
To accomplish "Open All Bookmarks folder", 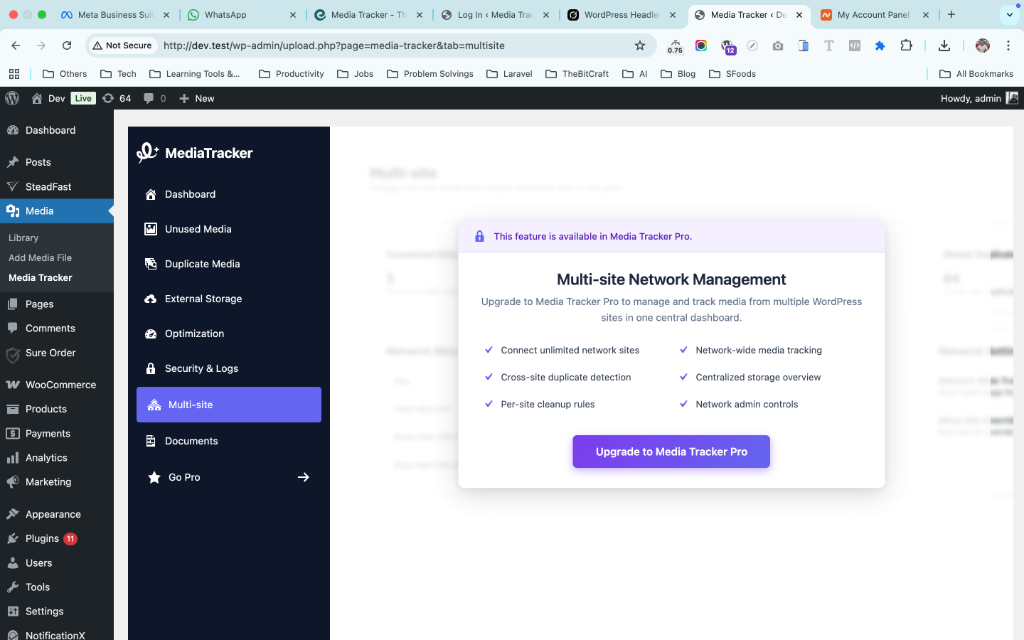I will point(976,74).
